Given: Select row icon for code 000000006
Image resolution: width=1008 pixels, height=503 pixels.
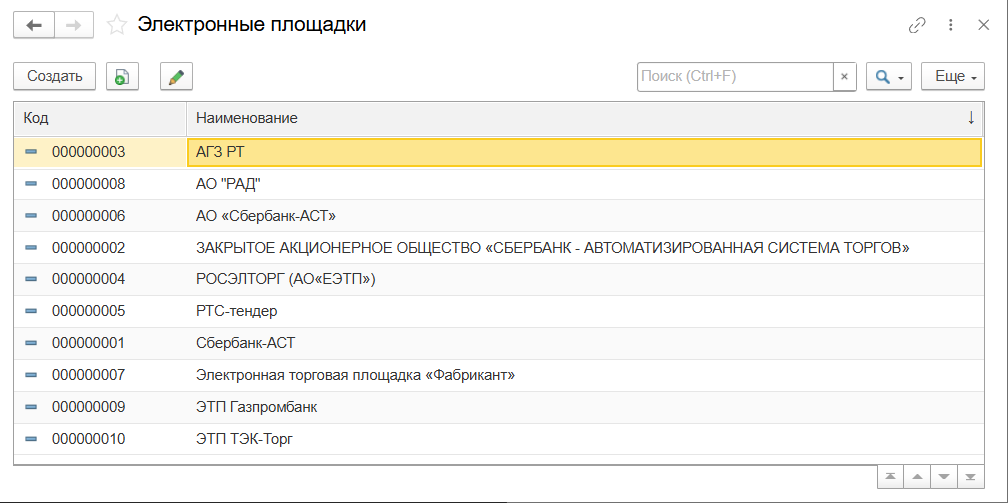Looking at the screenshot, I should (x=31, y=216).
